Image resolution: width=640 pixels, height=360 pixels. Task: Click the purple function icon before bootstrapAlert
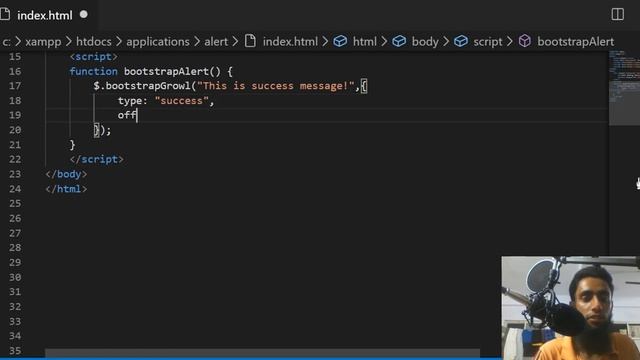coord(524,41)
